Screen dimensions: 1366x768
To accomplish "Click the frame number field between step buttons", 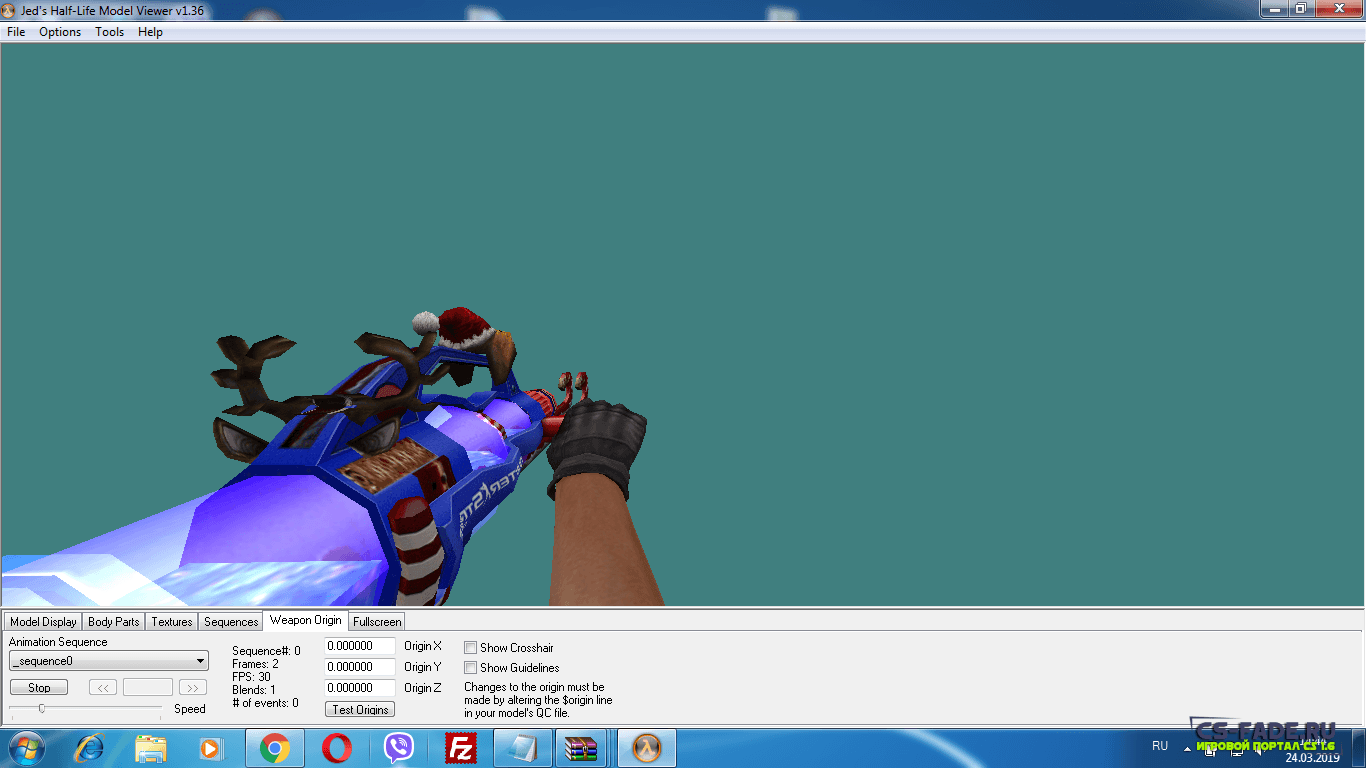I will pyautogui.click(x=148, y=688).
